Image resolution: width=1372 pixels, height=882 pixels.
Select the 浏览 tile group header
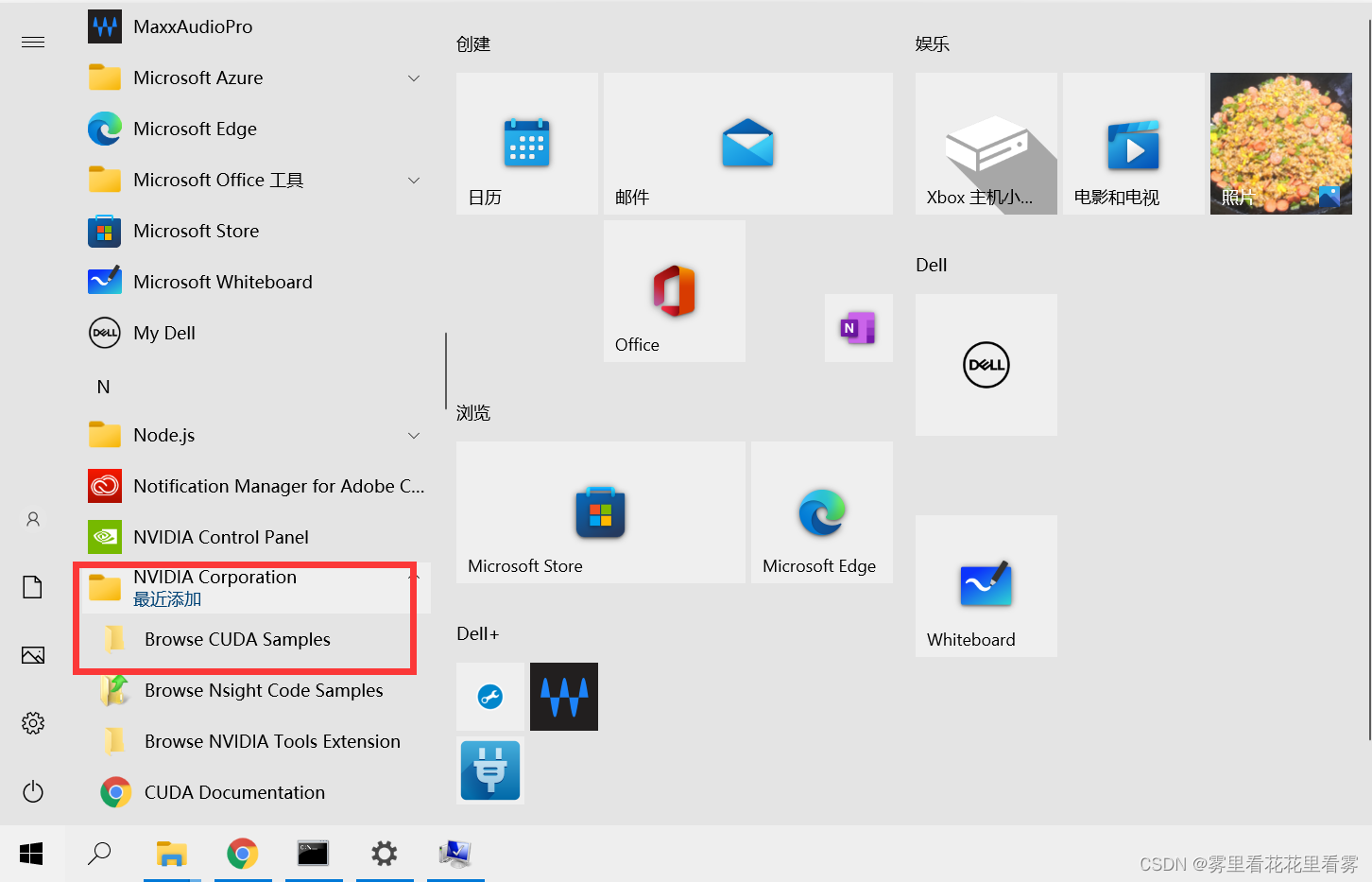(x=473, y=412)
